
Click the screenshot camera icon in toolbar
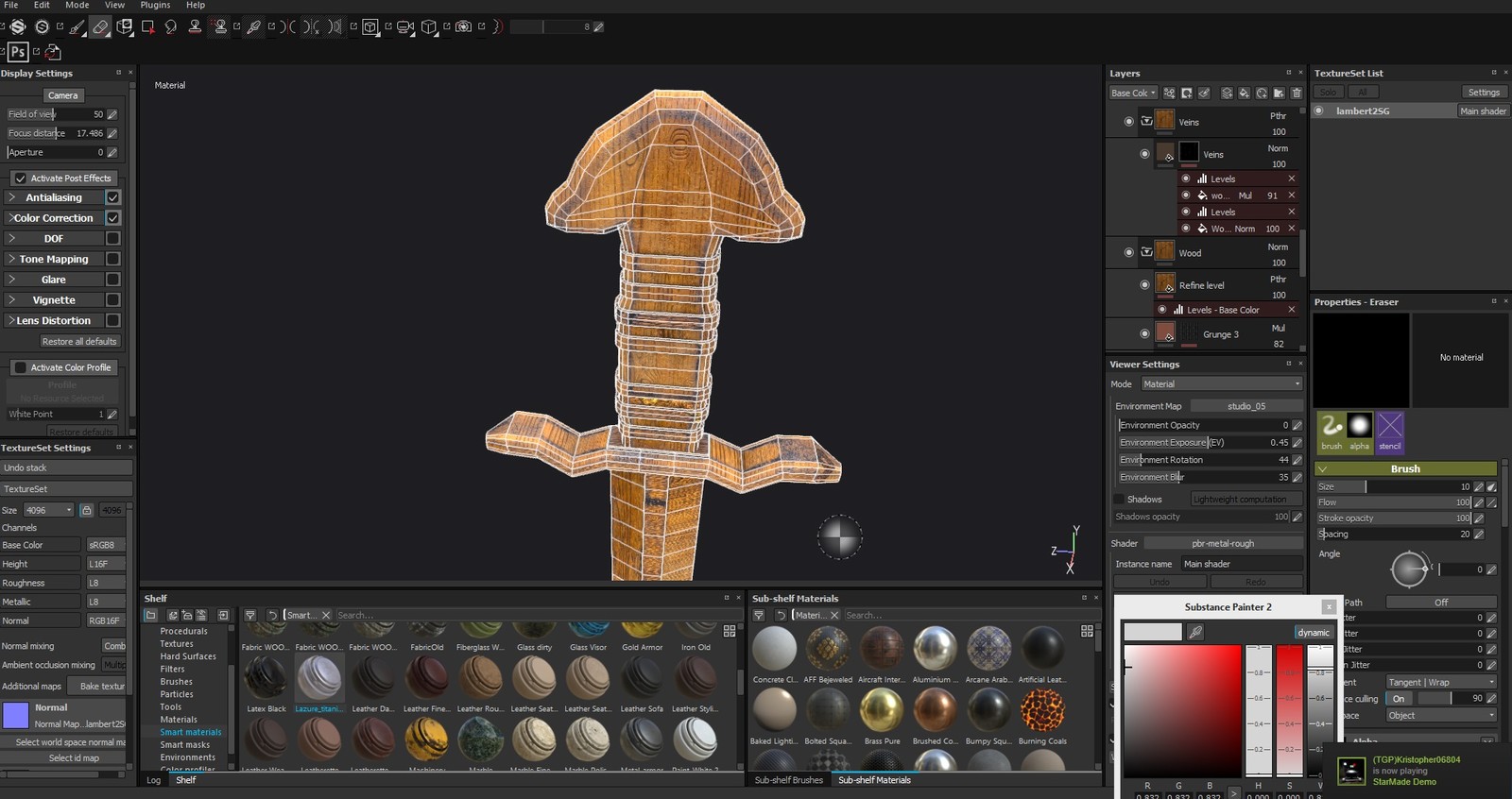tap(463, 26)
